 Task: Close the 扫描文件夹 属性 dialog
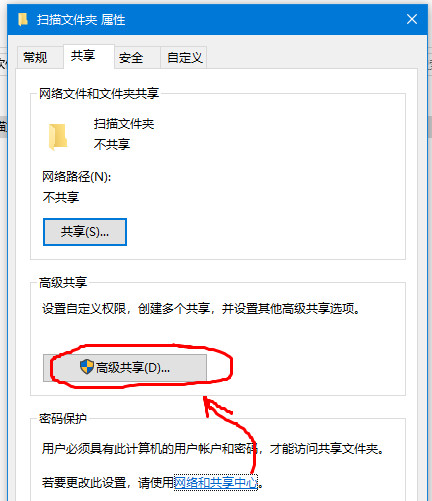click(x=412, y=19)
